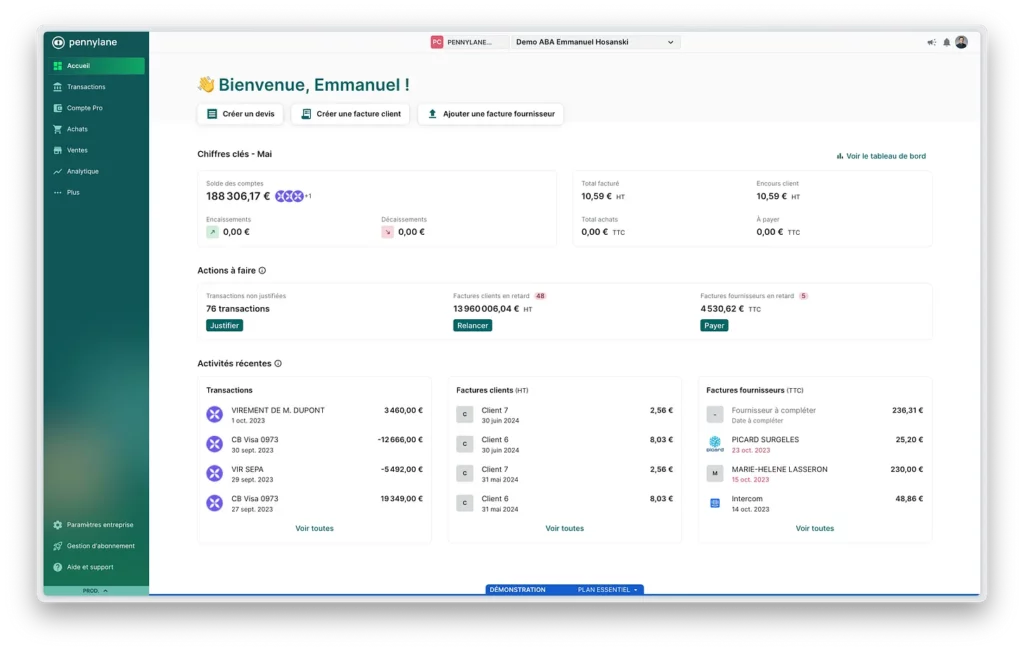Click the DÉMONSTRATION banner label
1024x651 pixels.
(x=517, y=590)
